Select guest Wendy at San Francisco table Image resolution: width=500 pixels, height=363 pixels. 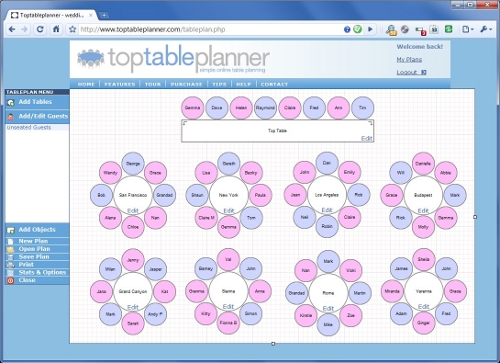point(110,173)
